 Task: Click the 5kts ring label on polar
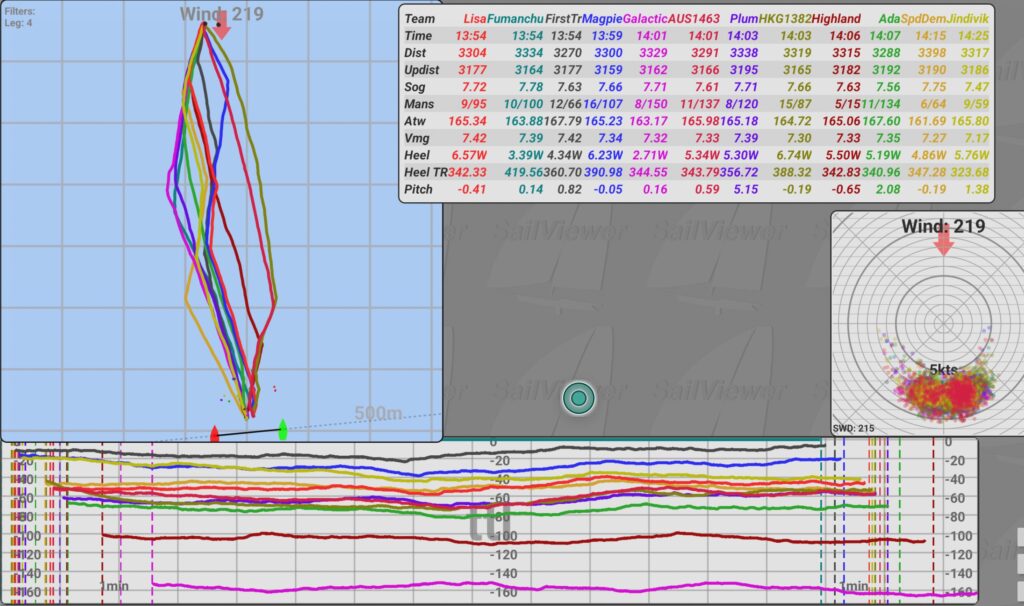[943, 370]
